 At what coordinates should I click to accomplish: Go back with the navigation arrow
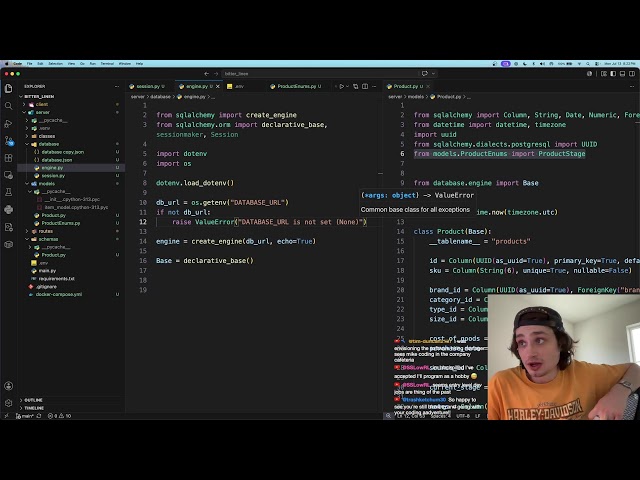coord(206,74)
